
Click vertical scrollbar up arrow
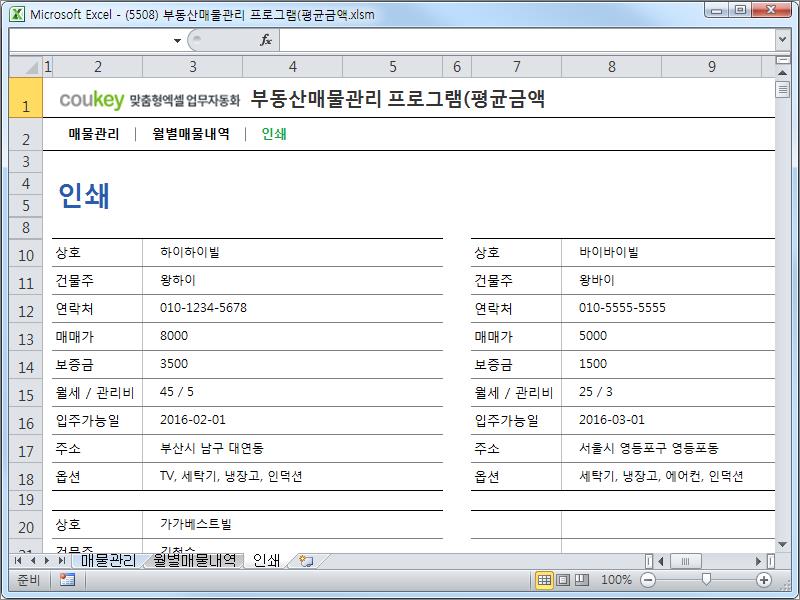[782, 73]
